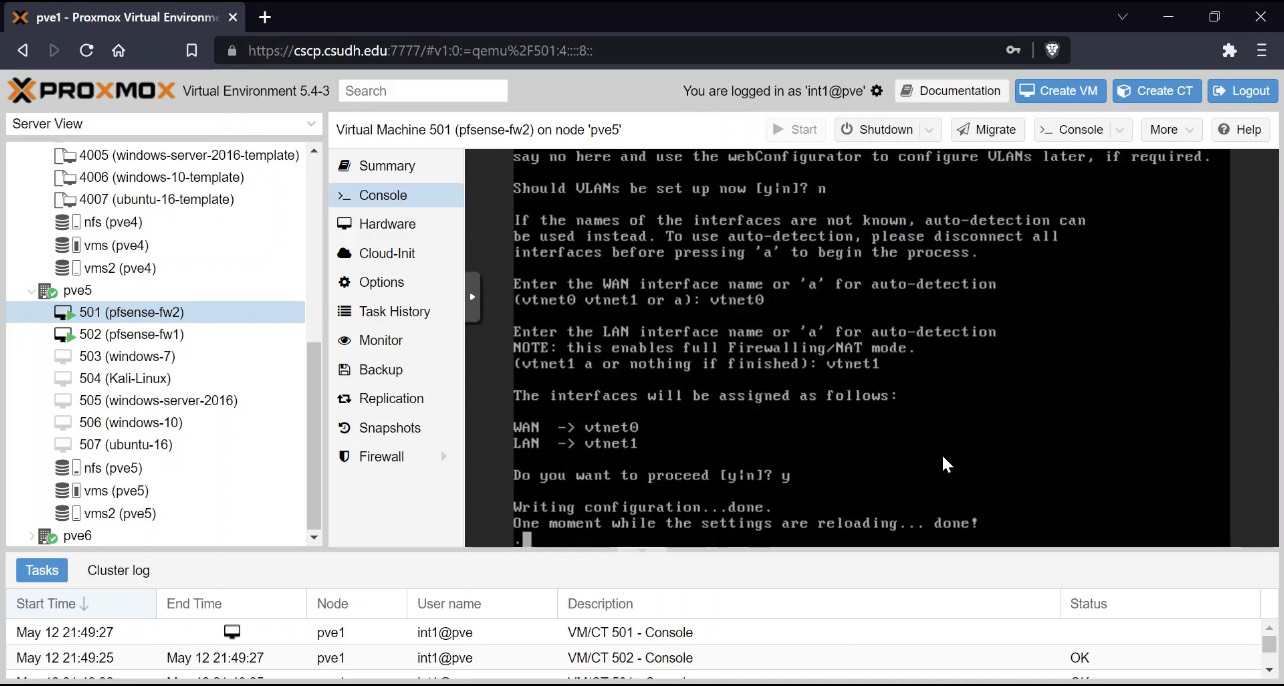Open the More actions dropdown
Screen dimensions: 1284x686
1172,130
